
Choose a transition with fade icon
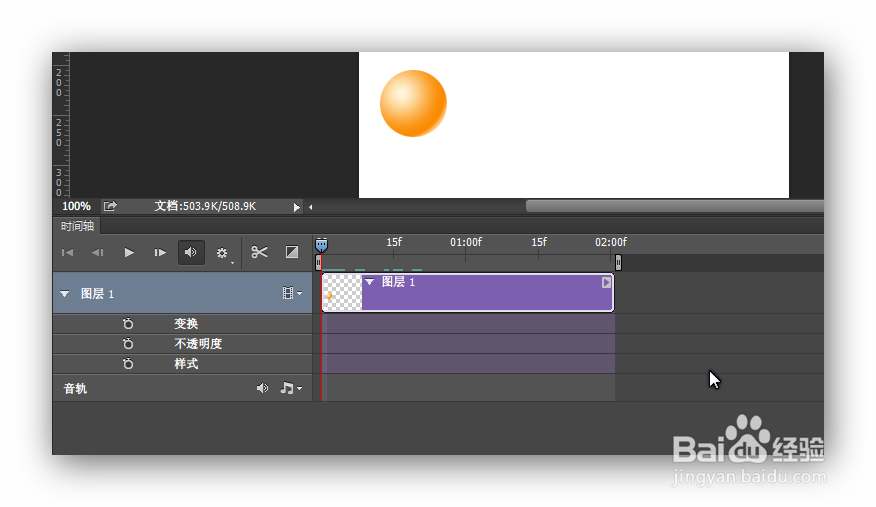(292, 252)
